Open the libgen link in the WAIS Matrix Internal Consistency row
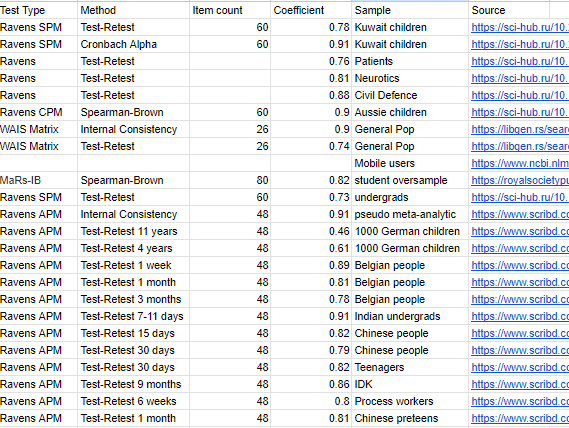The image size is (569, 428). (520, 129)
